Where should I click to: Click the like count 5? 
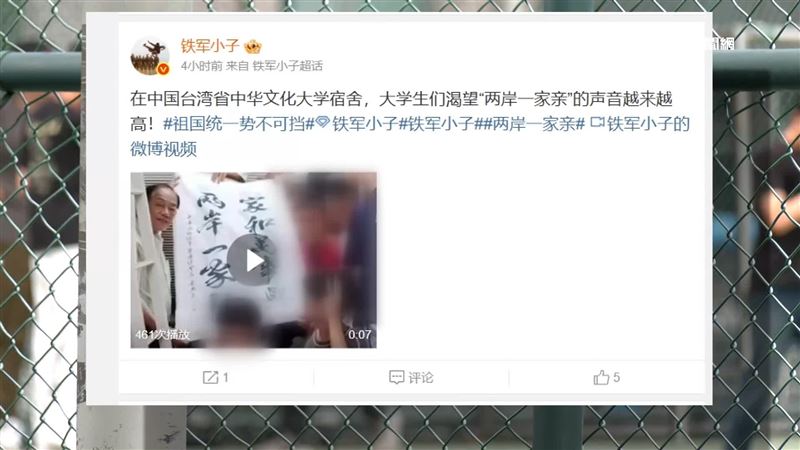[616, 377]
